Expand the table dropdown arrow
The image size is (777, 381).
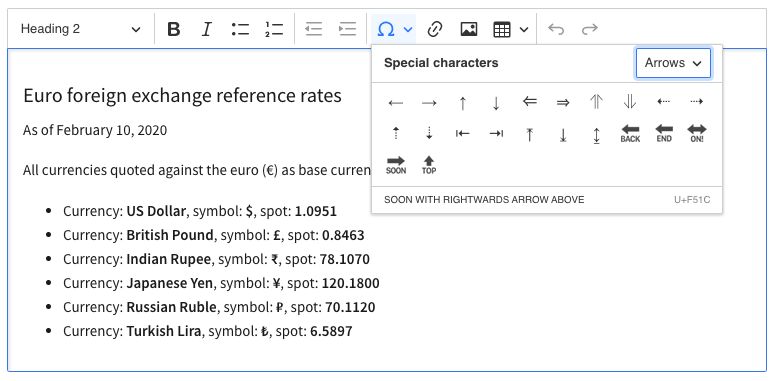(524, 29)
